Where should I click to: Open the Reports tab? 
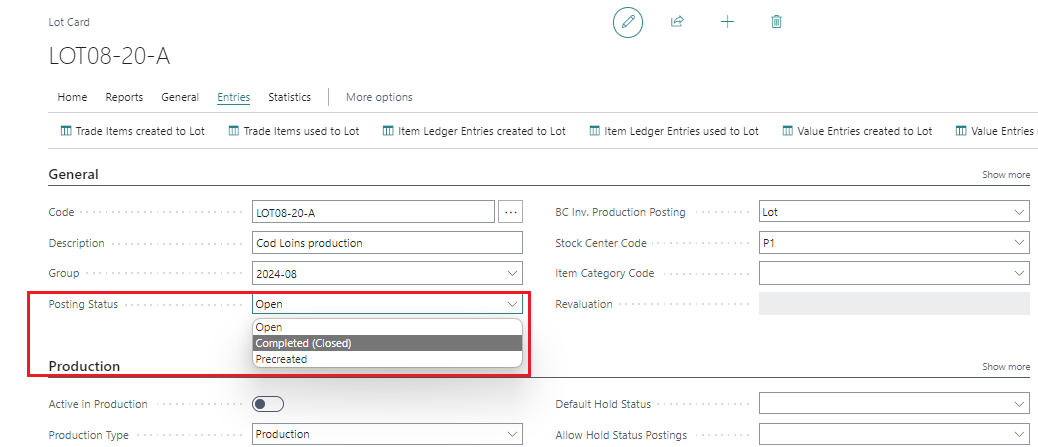click(124, 97)
